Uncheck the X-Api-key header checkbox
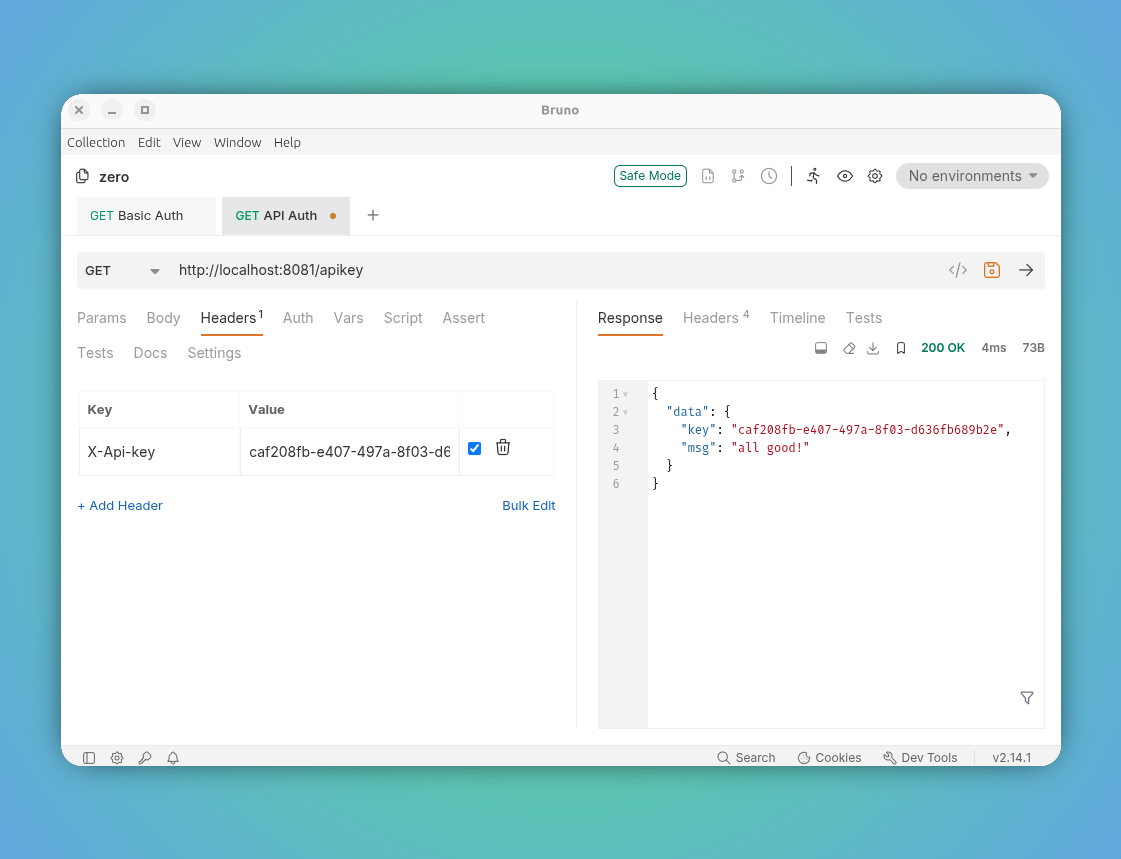 pos(474,448)
